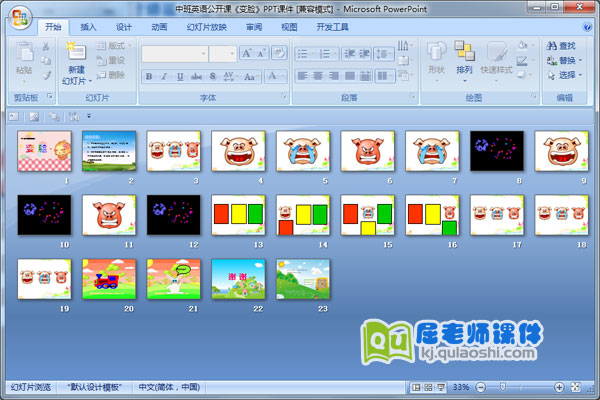Switch to the View (视图) tab

click(x=289, y=27)
